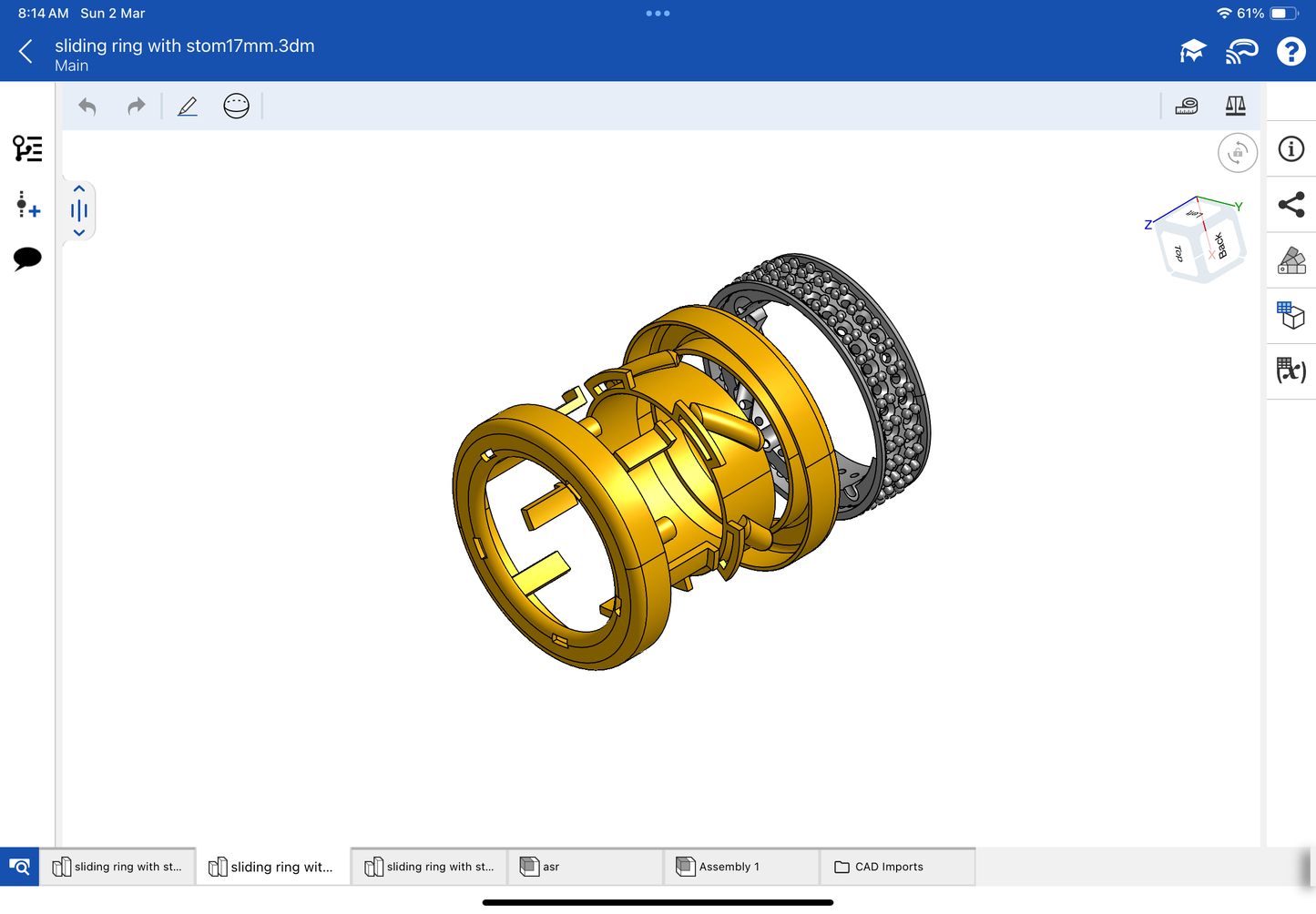Viewport: 1316px width, 914px height.
Task: Open the feature list panel
Action: point(27,148)
